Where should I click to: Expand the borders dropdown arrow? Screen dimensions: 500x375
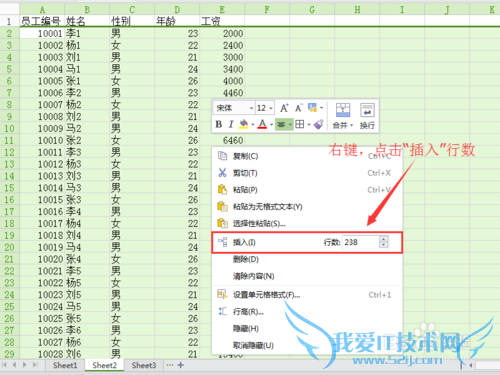[x=309, y=125]
